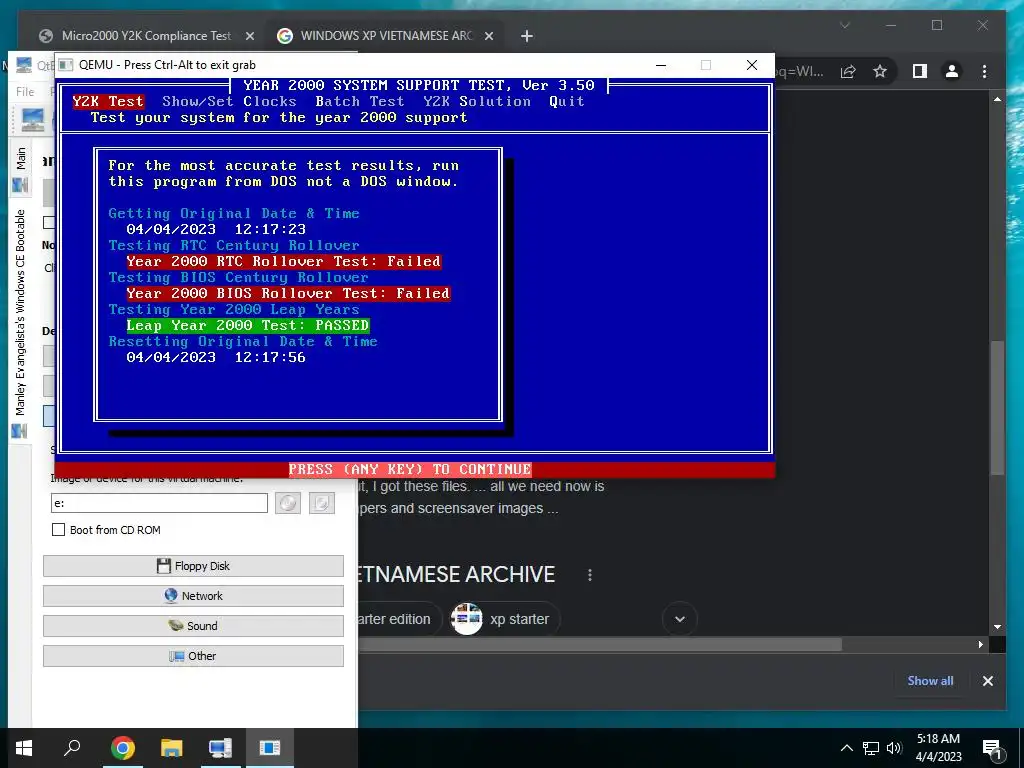Click the computer icon in Qt toolbar
Viewport: 1024px width, 768px height.
coord(32,120)
